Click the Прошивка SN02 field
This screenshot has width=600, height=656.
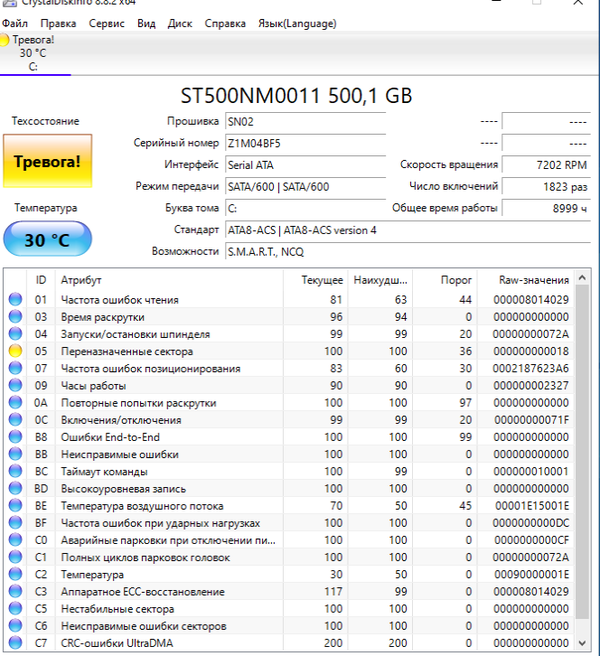[x=304, y=121]
